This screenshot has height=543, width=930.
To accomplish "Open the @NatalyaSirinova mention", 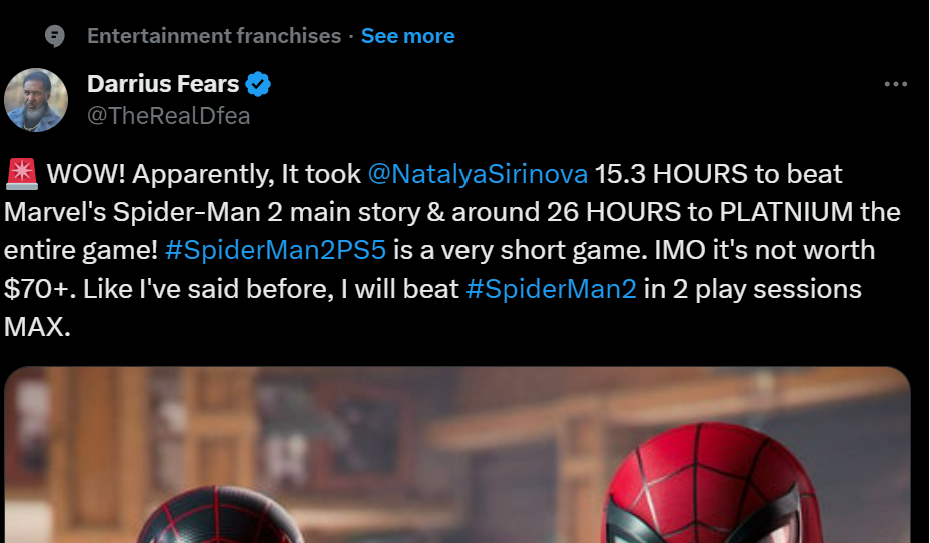I will (x=477, y=174).
